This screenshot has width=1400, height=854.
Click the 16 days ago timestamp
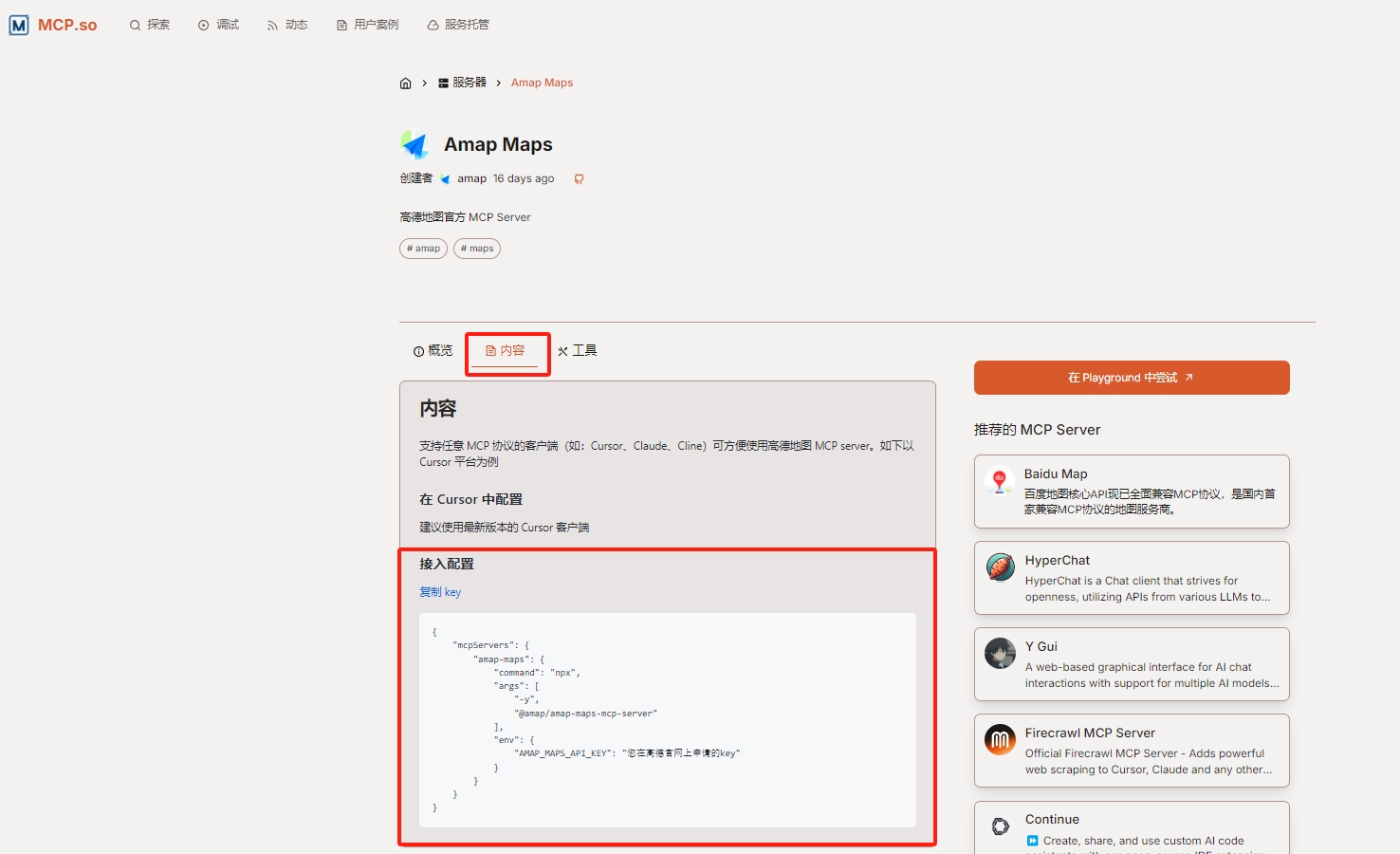tap(524, 178)
